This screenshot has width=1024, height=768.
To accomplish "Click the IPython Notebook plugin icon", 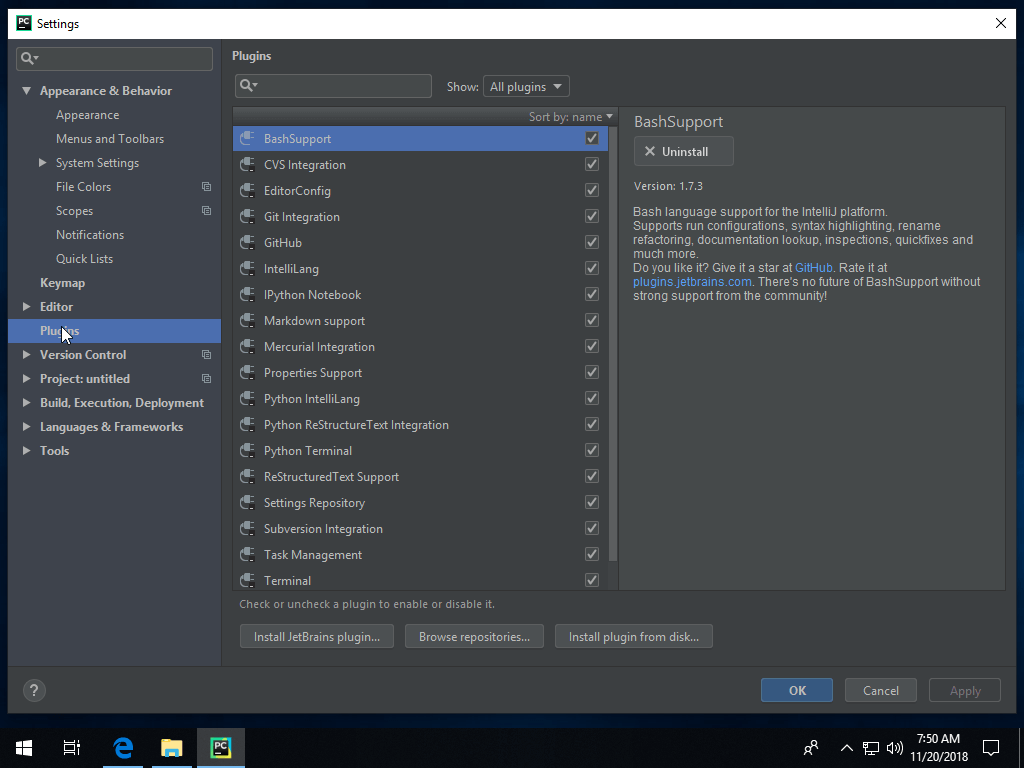I will click(248, 295).
